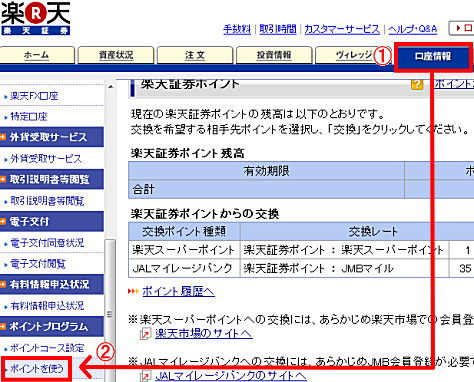Open the JALマイレージバンクのサイトへ link

tap(230, 376)
